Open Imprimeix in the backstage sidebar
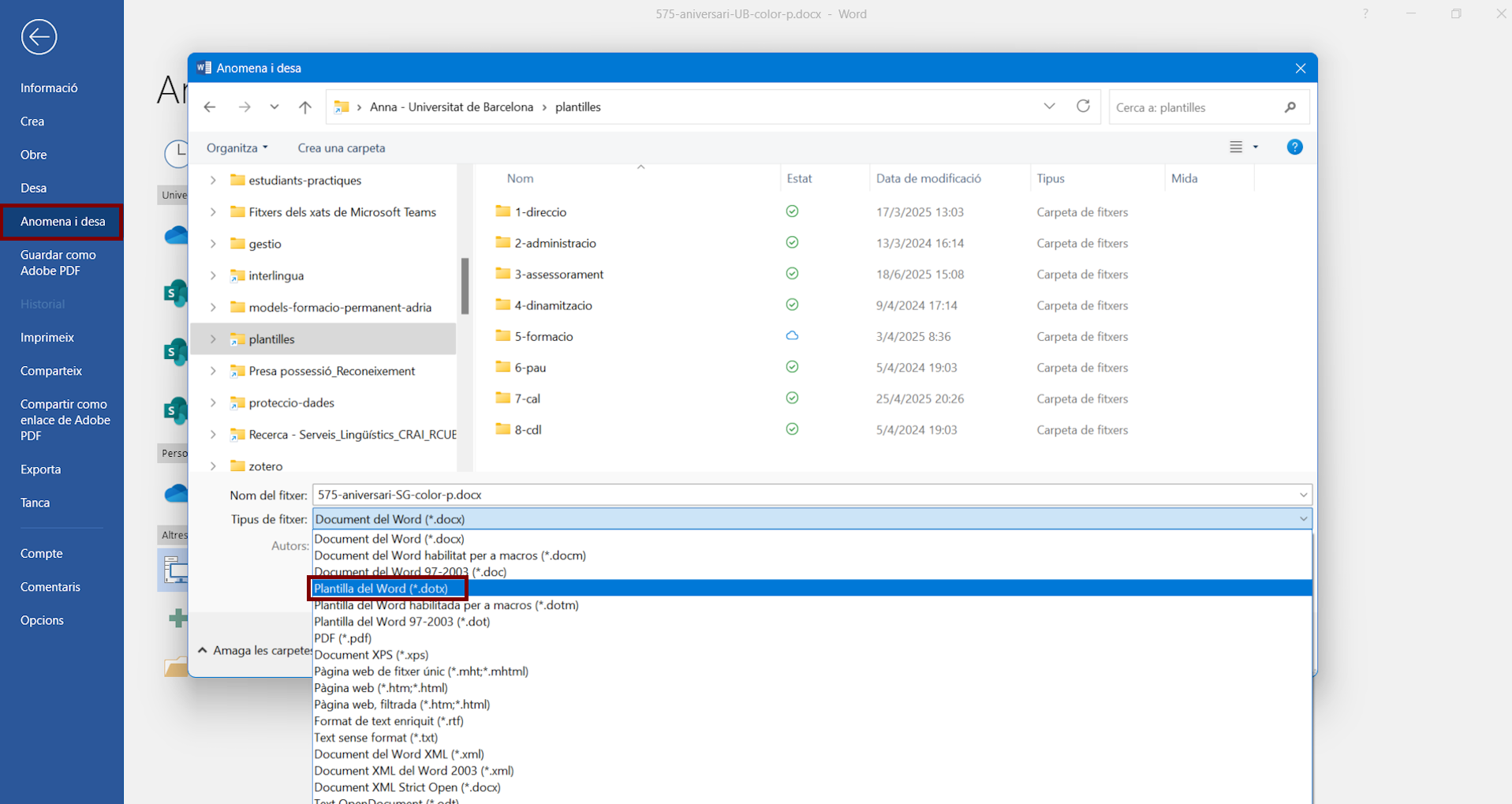The width and height of the screenshot is (1512, 804). point(47,338)
